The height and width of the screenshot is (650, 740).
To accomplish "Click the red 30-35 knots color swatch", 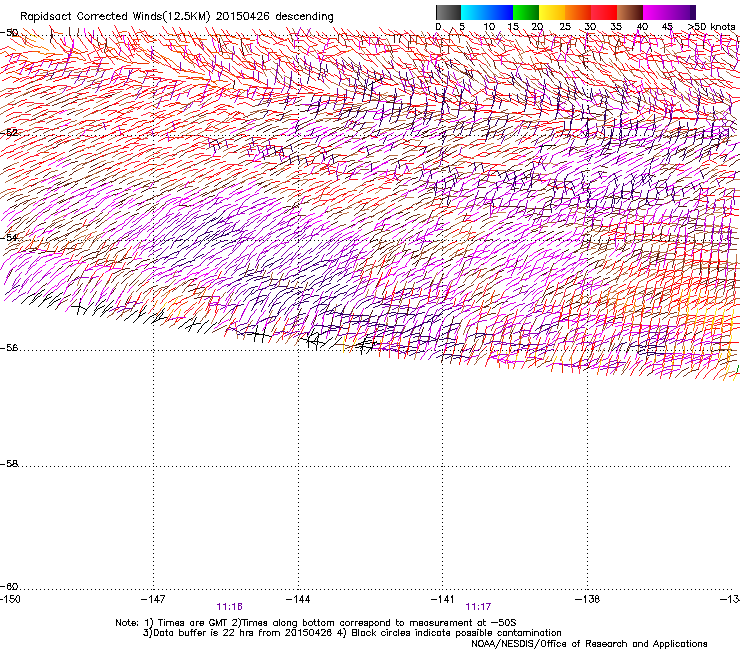I will point(604,12).
